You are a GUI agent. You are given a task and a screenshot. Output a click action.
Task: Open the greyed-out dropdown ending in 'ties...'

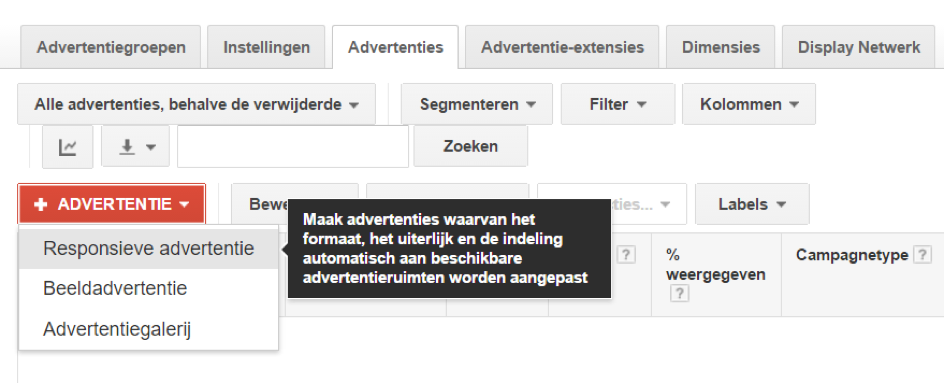[648, 205]
